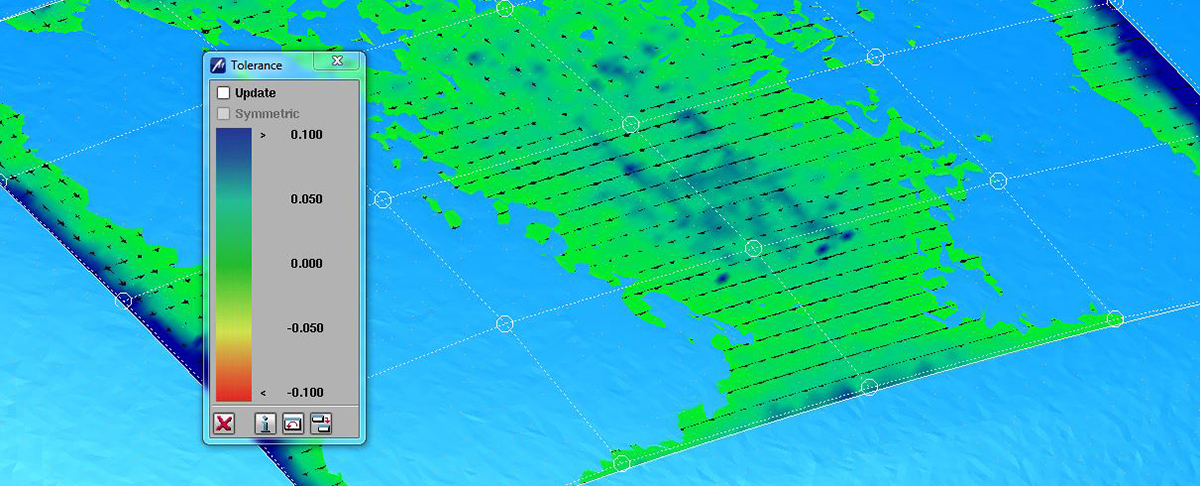Click the Tolerance dialog title text

pyautogui.click(x=256, y=65)
